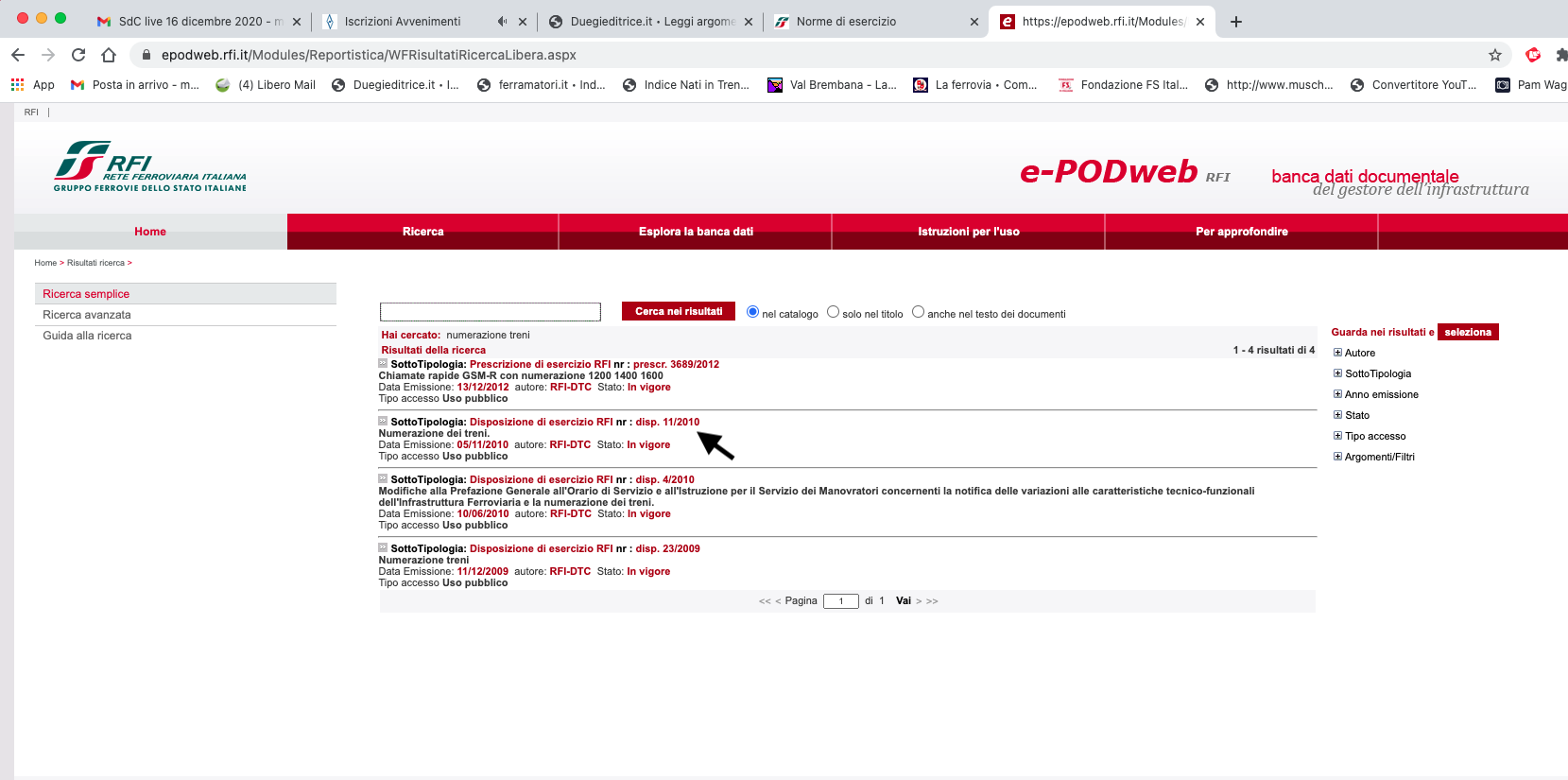The height and width of the screenshot is (780, 1568).
Task: Select 'anche nel testo dei documenti' option
Action: click(x=918, y=312)
